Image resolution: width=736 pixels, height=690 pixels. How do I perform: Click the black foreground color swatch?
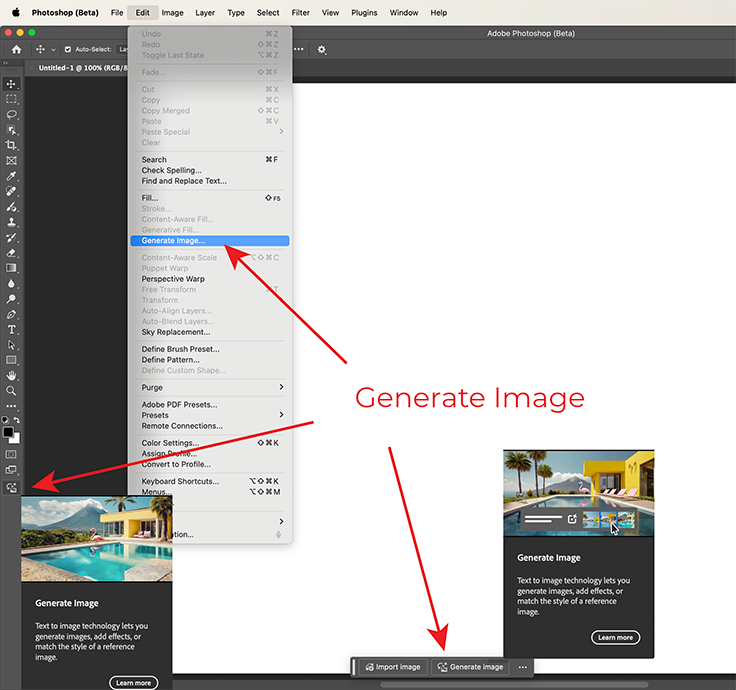pyautogui.click(x=9, y=433)
